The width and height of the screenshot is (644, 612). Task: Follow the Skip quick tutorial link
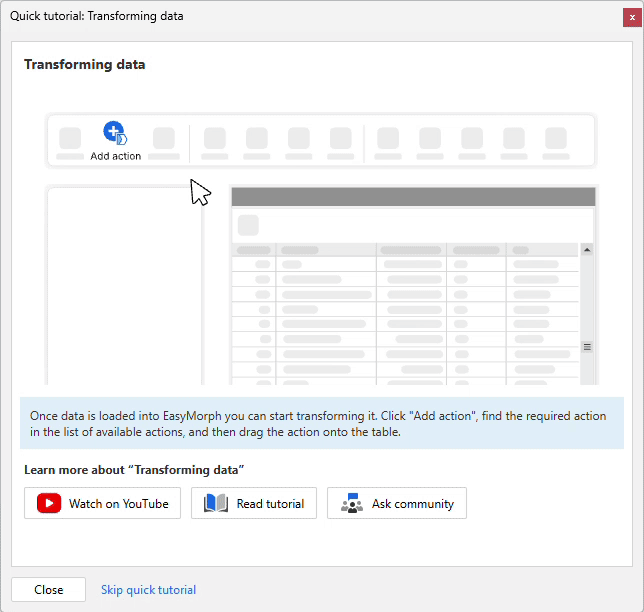click(x=149, y=590)
